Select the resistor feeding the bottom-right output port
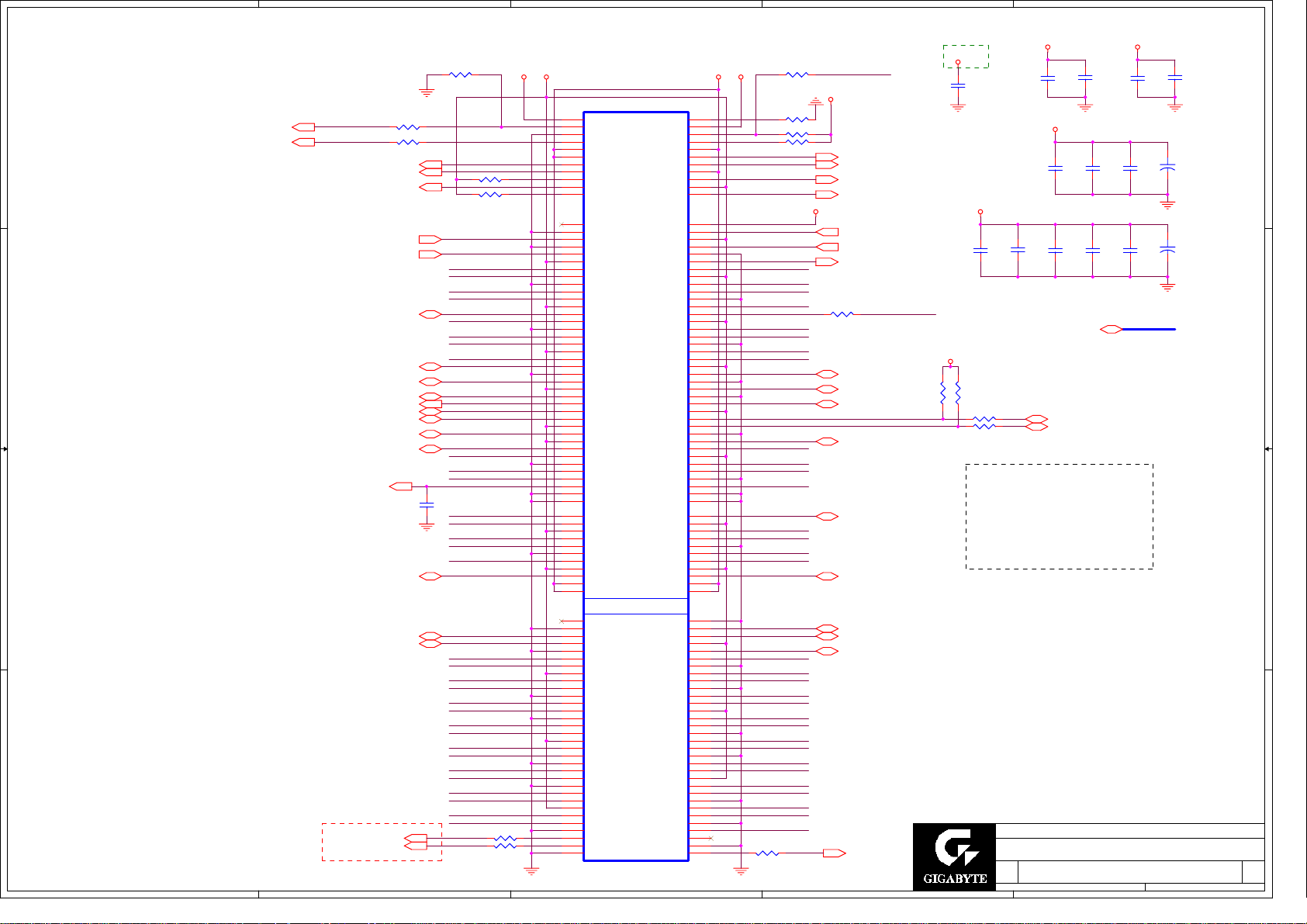The width and height of the screenshot is (1307, 924). click(x=767, y=853)
